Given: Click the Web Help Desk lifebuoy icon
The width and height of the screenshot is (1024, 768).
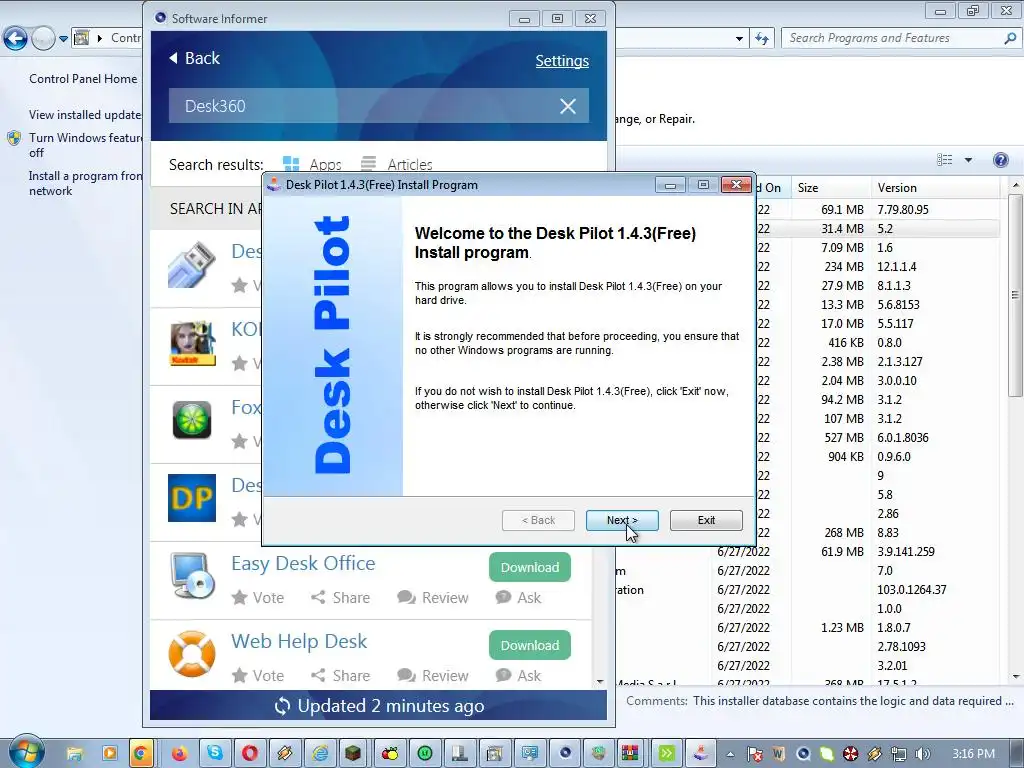Looking at the screenshot, I should point(192,654).
